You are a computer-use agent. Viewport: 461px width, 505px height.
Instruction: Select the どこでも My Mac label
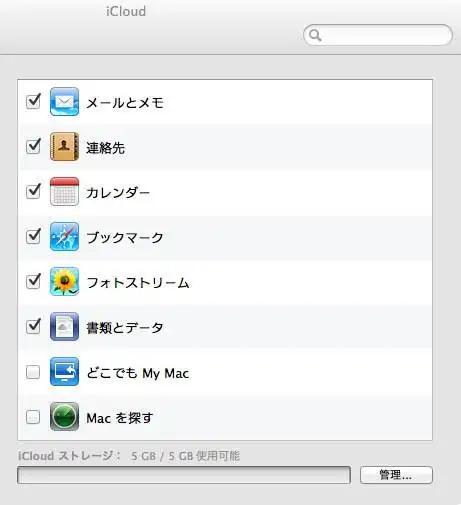138,373
